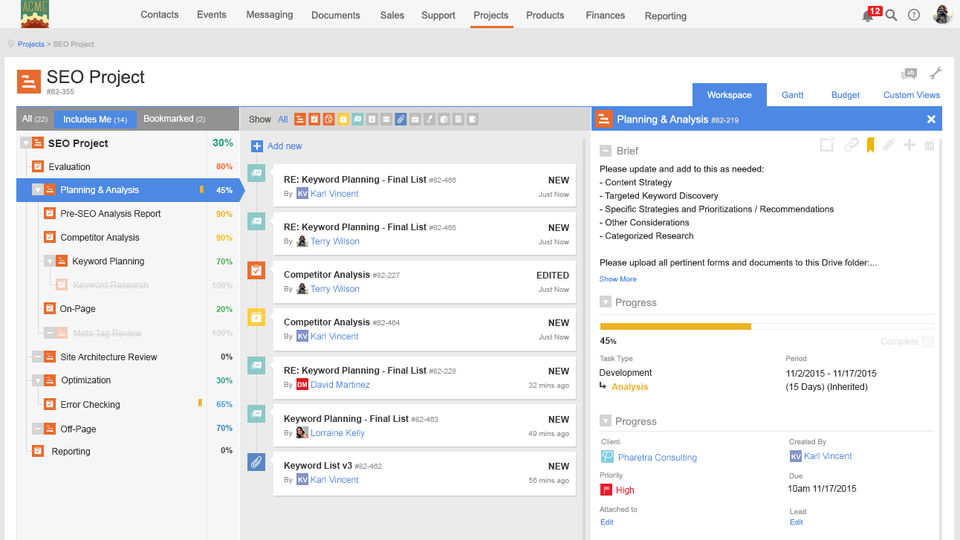
Task: Click the trash delete icon in the Brief toolbar
Action: [929, 145]
